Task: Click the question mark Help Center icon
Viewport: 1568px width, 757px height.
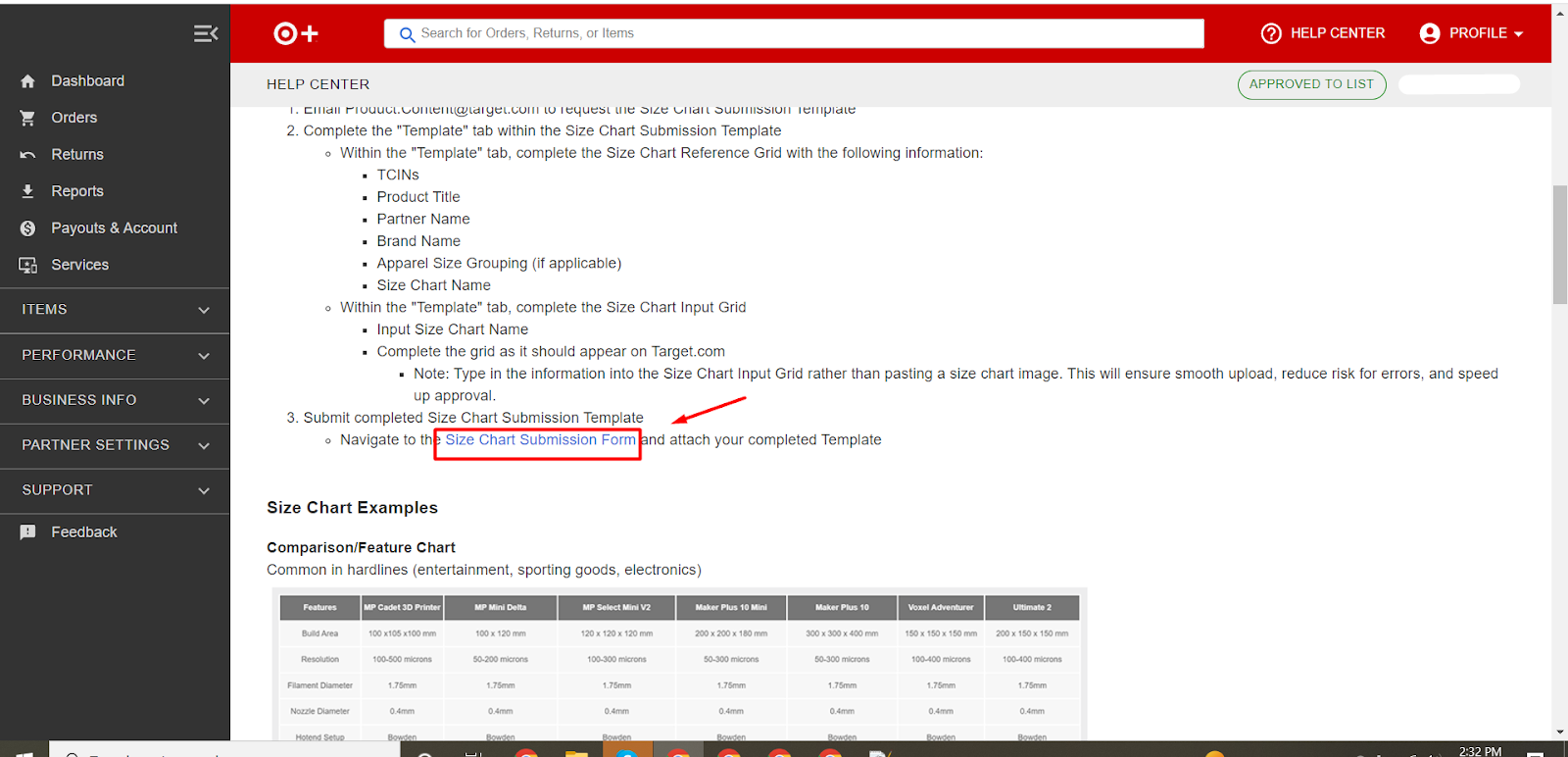Action: [1271, 33]
